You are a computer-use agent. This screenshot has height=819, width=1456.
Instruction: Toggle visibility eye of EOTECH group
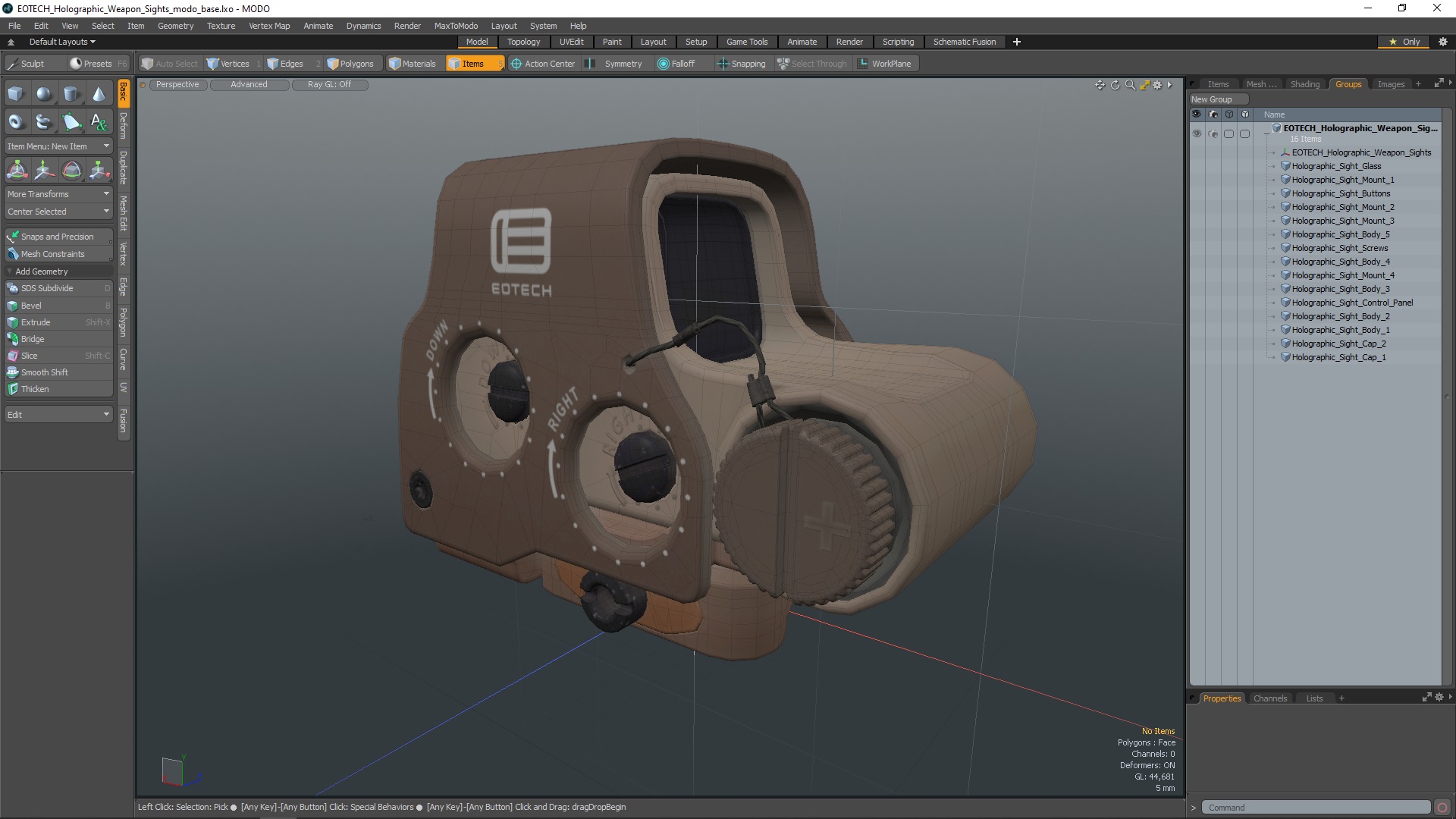pos(1197,133)
